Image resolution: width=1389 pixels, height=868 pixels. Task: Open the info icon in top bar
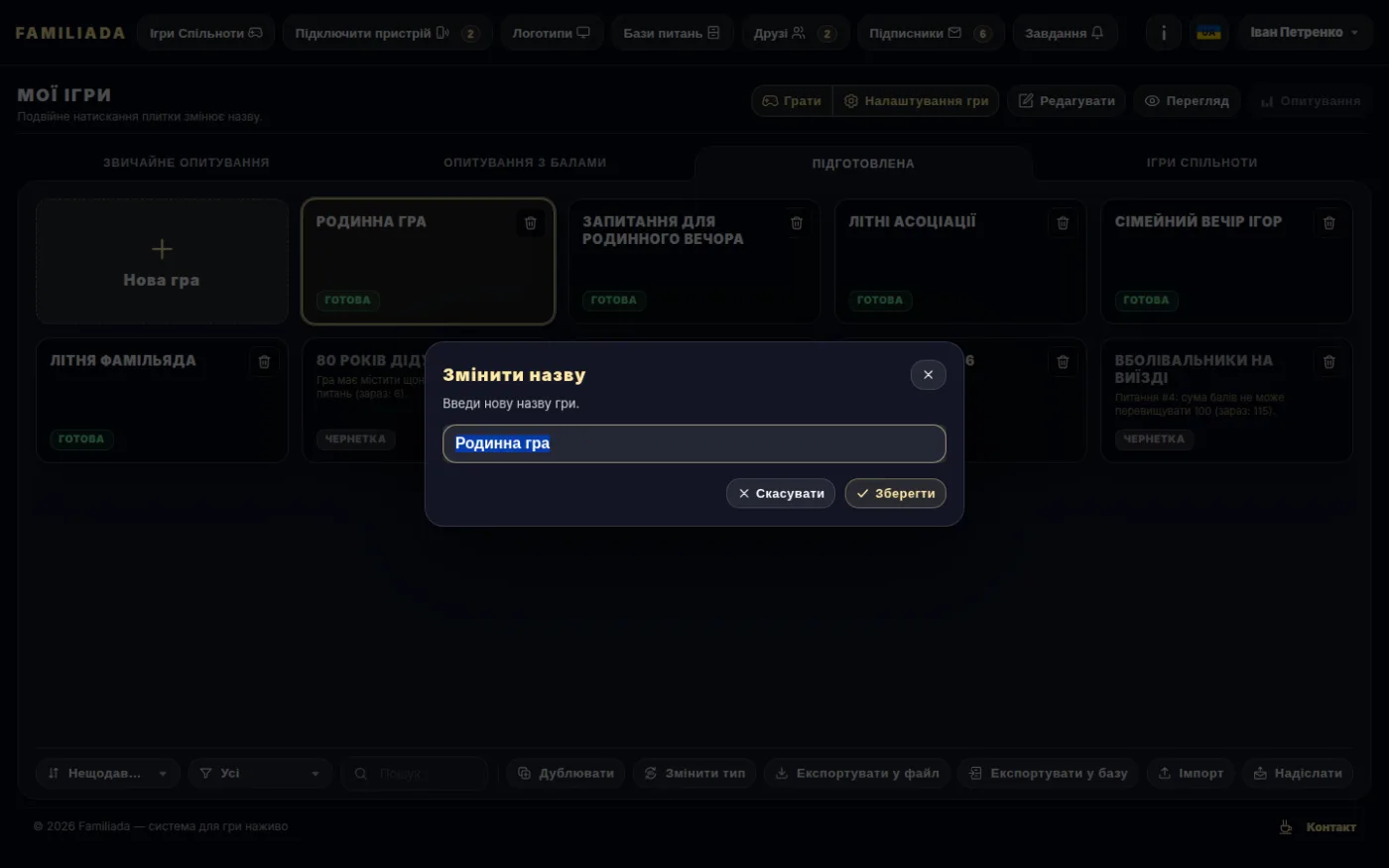point(1163,33)
